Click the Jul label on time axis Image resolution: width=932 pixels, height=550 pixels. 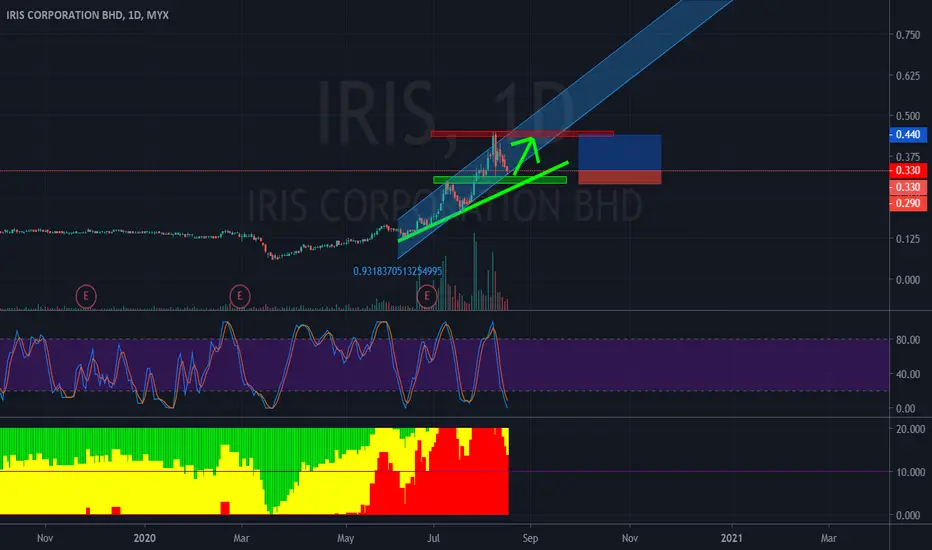433,538
